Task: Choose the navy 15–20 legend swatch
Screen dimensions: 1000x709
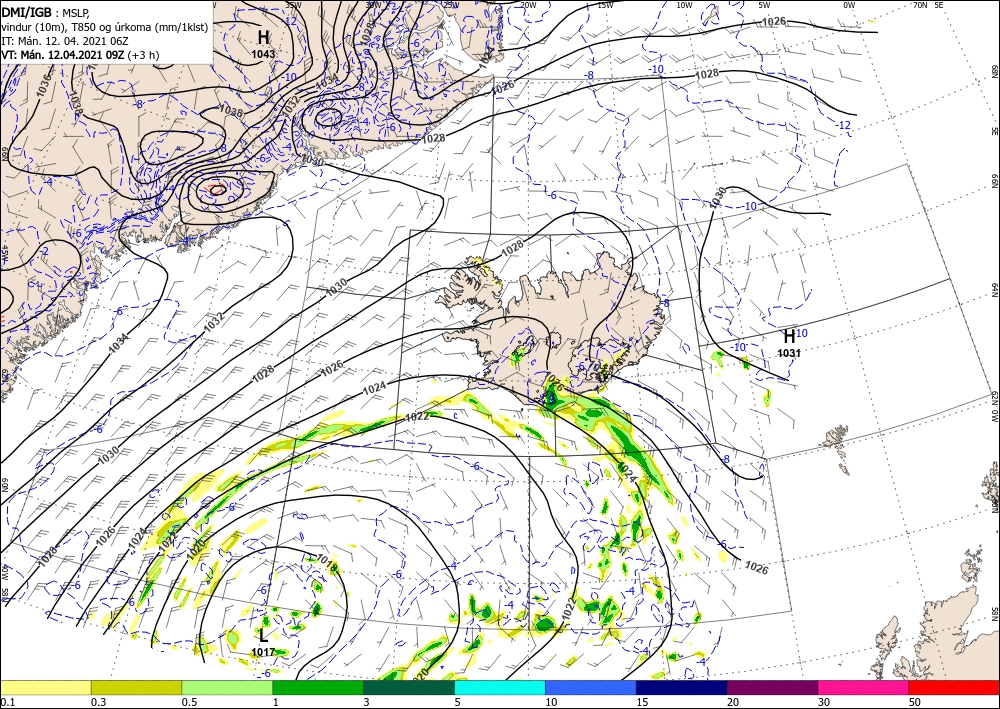Action: tap(682, 687)
